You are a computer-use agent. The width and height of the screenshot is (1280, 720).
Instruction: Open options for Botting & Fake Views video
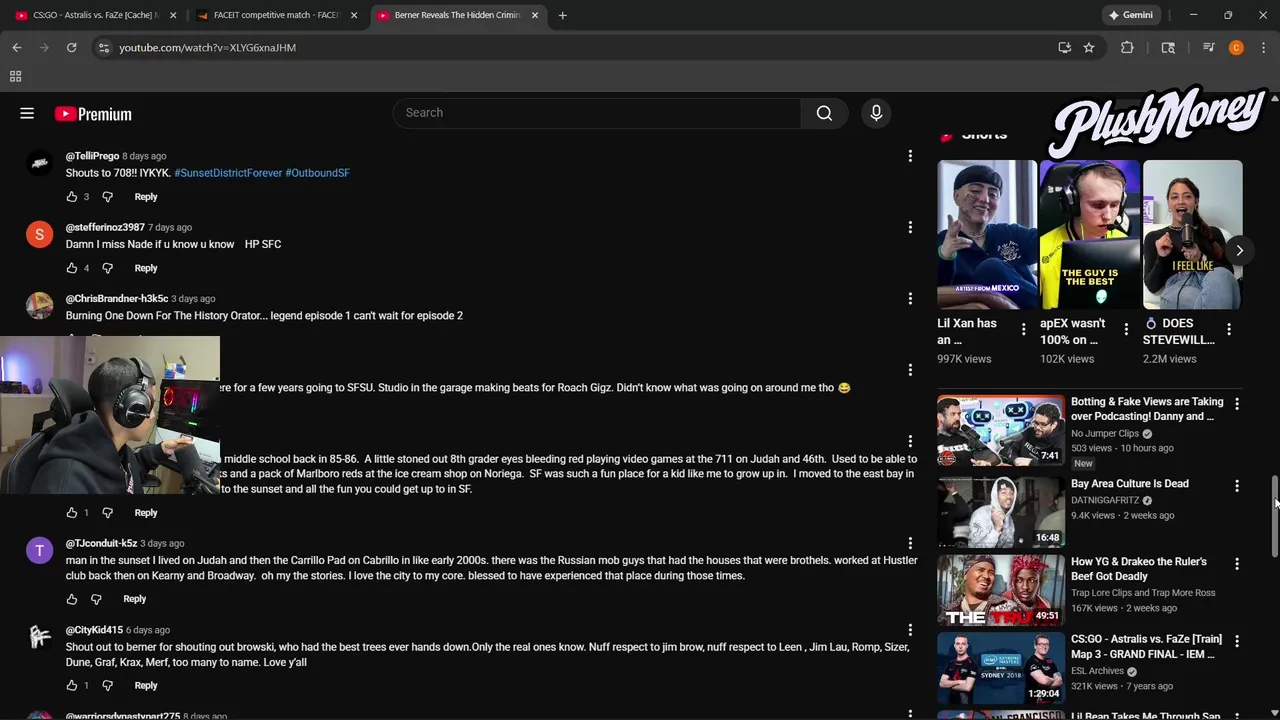tap(1237, 404)
